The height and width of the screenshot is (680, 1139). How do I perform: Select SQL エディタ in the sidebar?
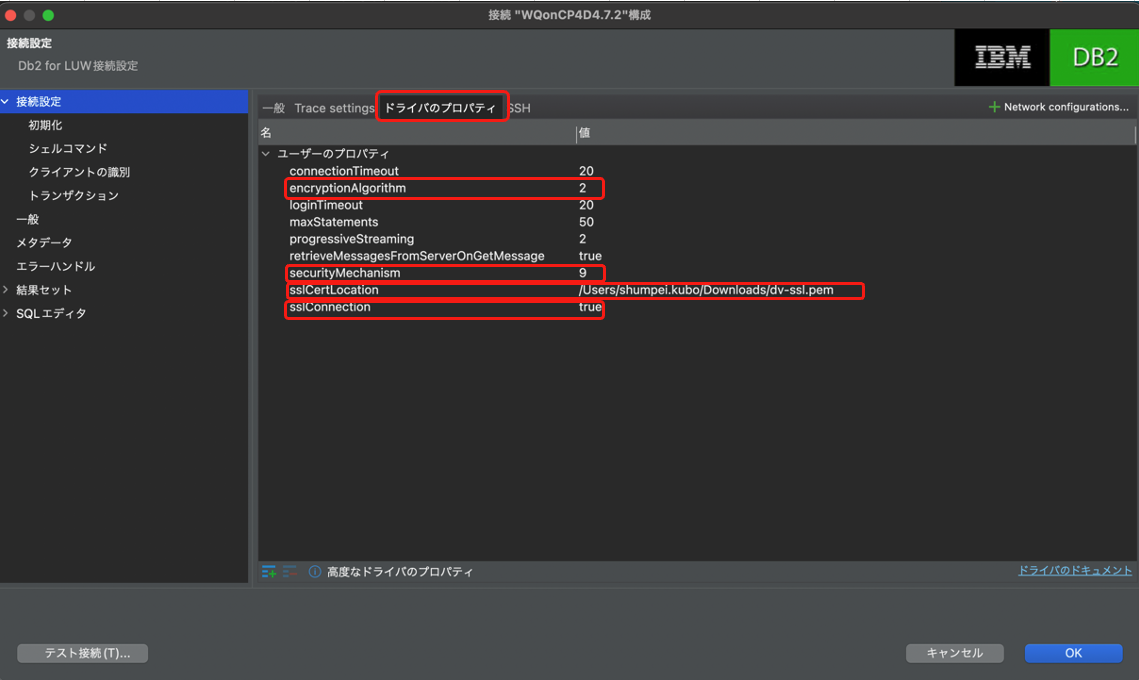pos(52,313)
